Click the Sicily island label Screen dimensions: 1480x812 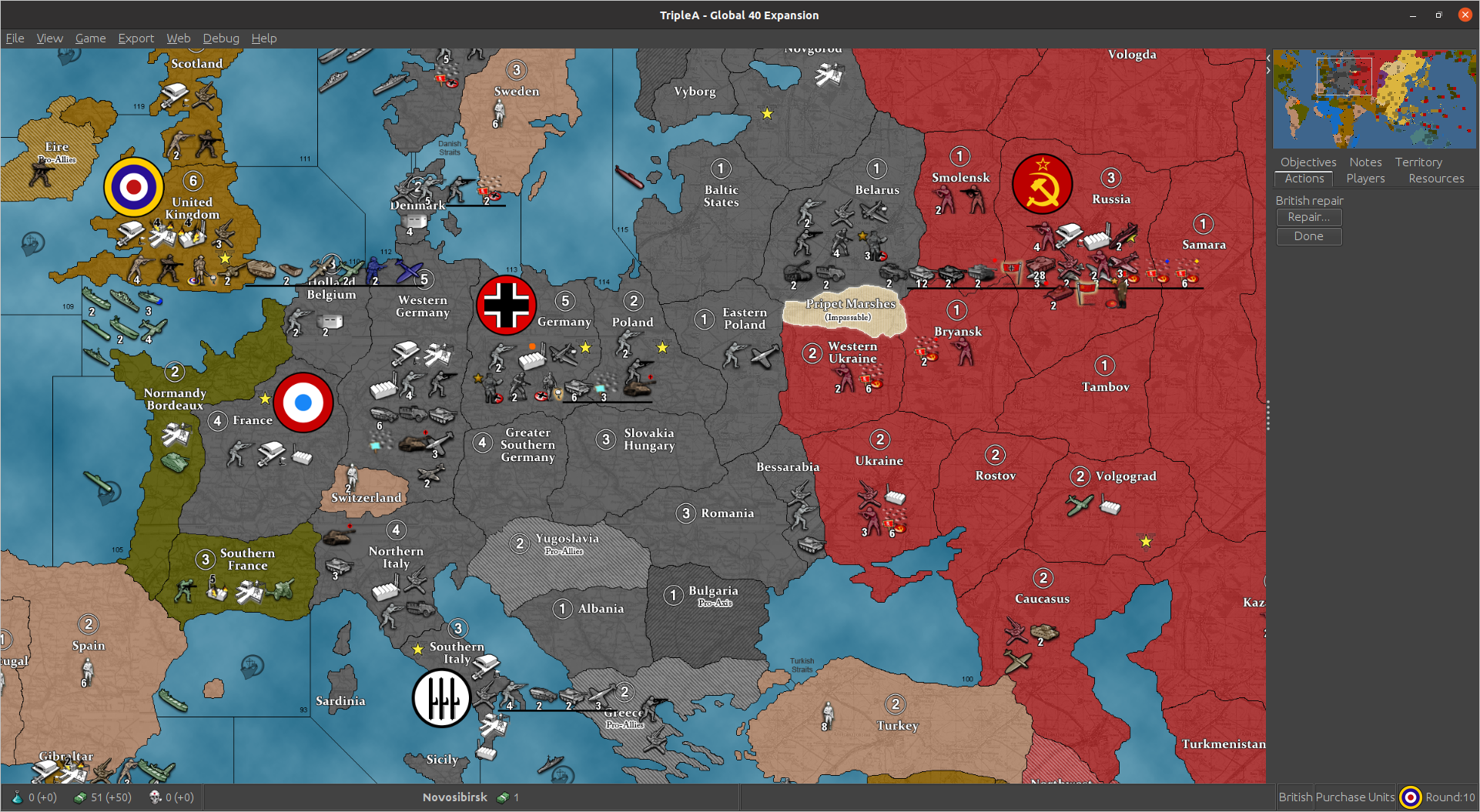point(443,759)
